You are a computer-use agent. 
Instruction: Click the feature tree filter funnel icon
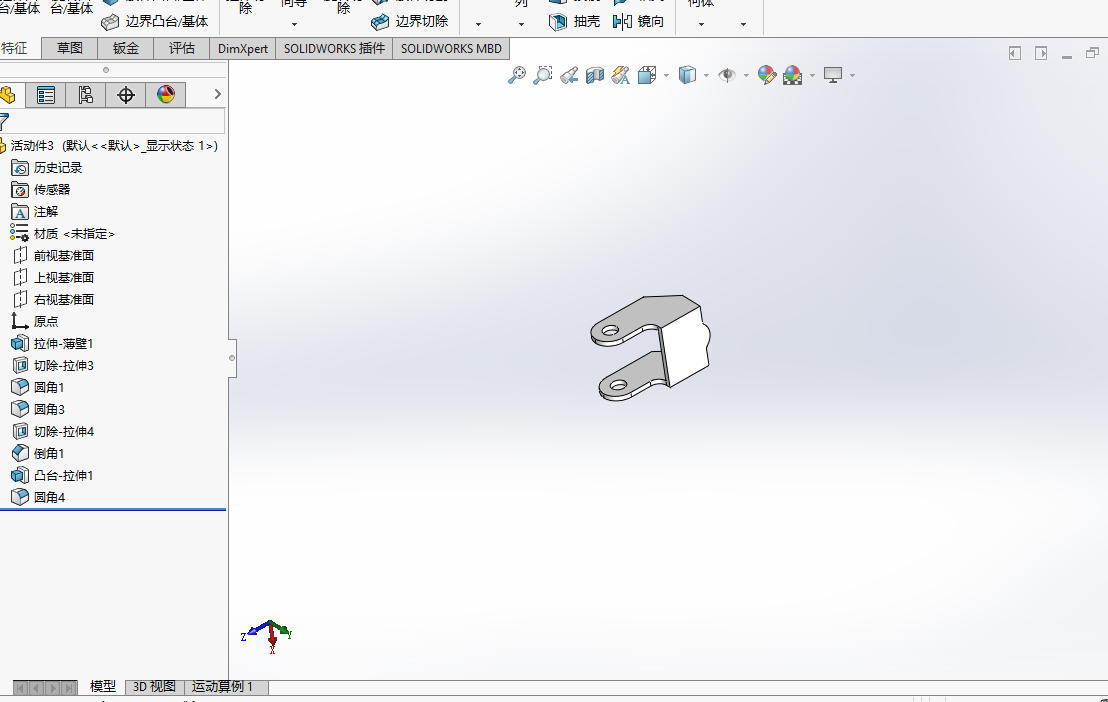[x=4, y=121]
